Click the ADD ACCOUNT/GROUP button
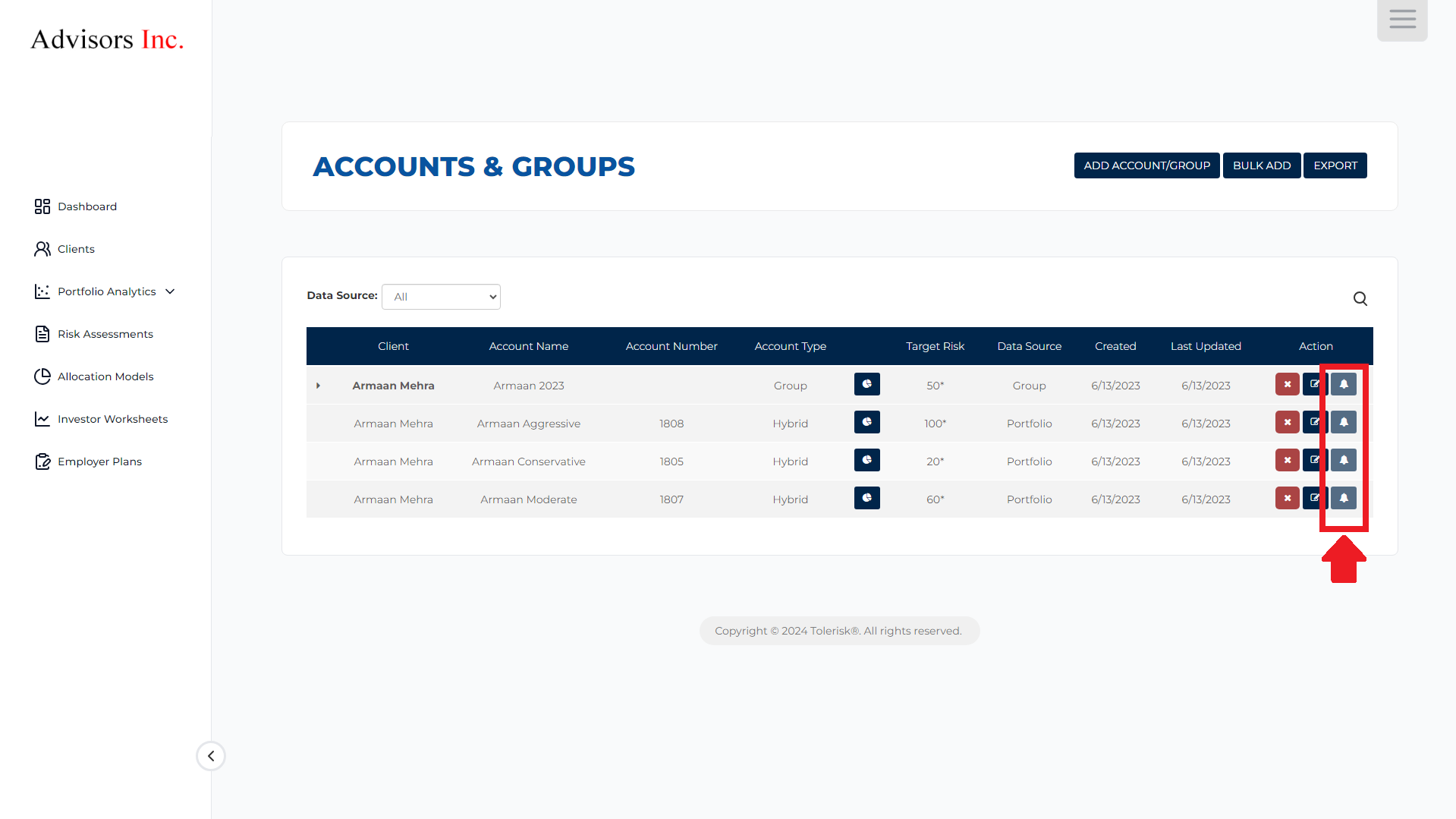 (1146, 165)
